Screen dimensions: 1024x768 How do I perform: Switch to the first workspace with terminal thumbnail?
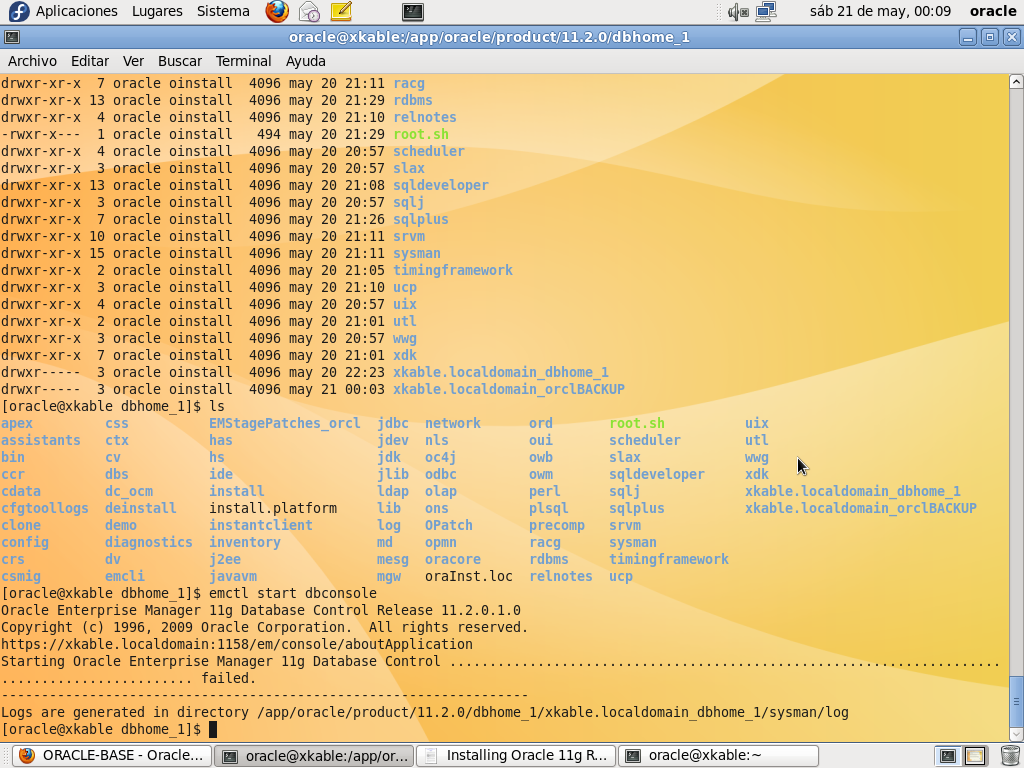[947, 756]
